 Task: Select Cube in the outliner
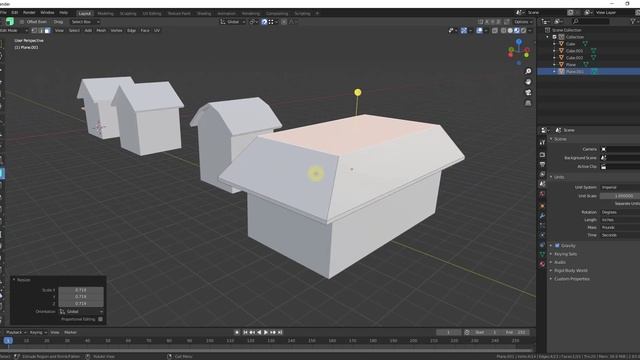pos(570,44)
